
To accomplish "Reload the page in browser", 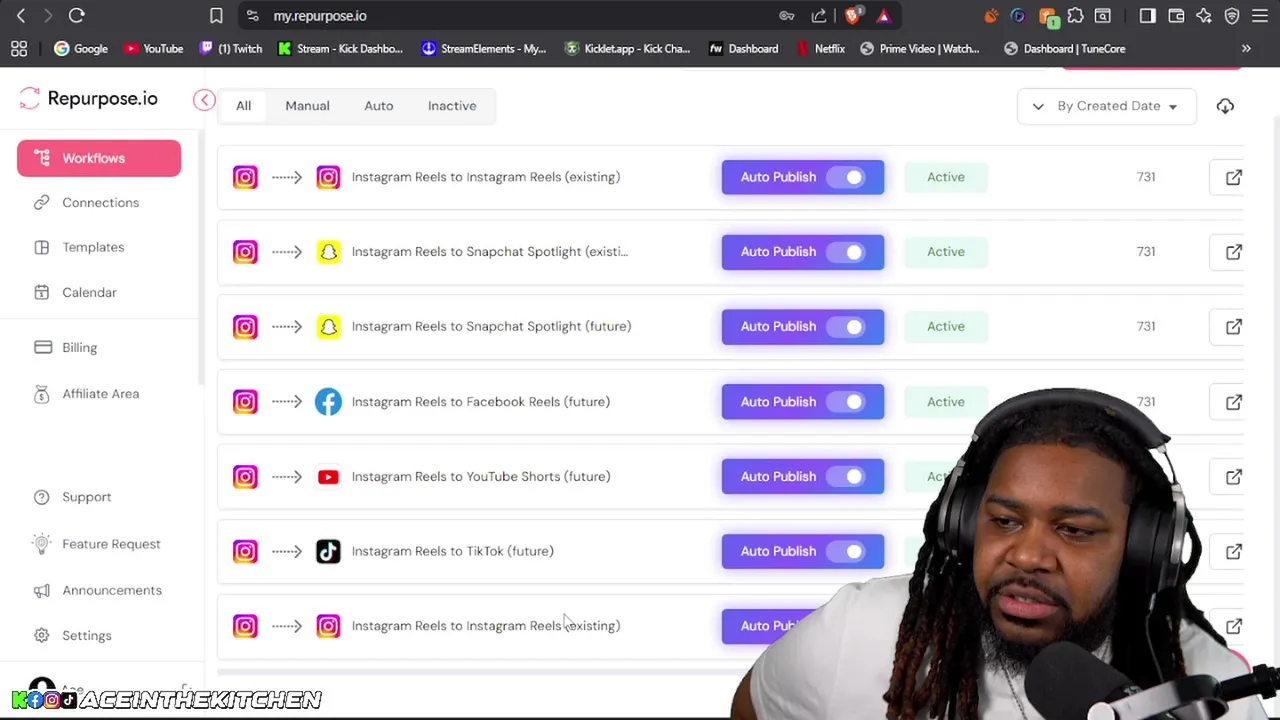I will 76,16.
